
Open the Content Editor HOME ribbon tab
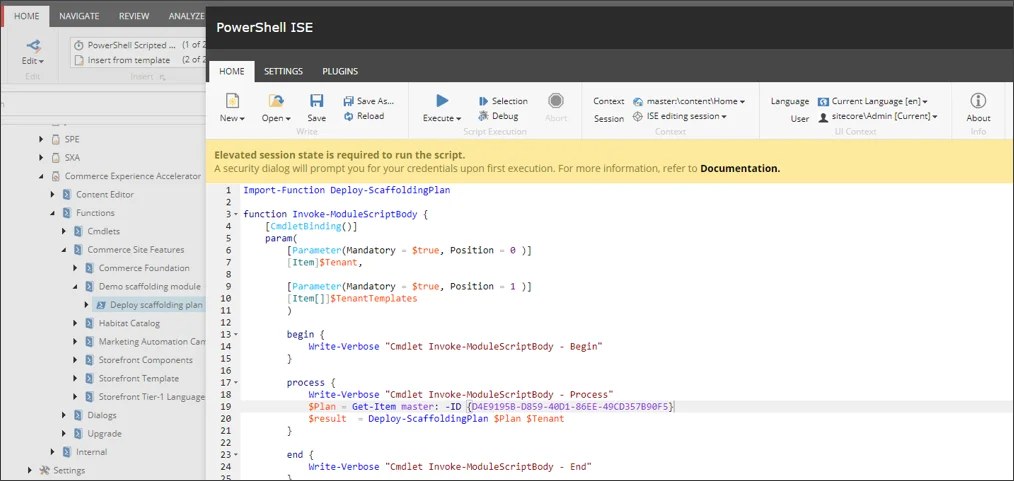[27, 16]
